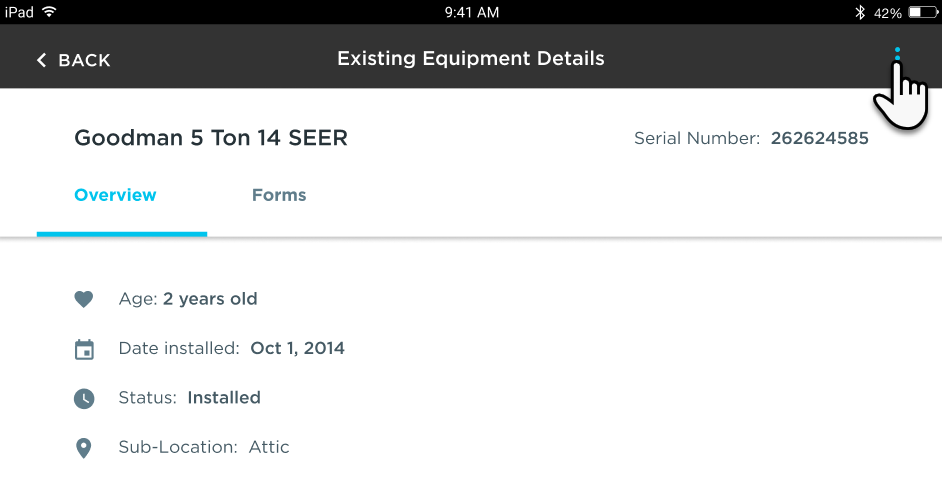Viewport: 942px width, 477px height.
Task: Open the three-dot more options menu
Action: point(897,58)
